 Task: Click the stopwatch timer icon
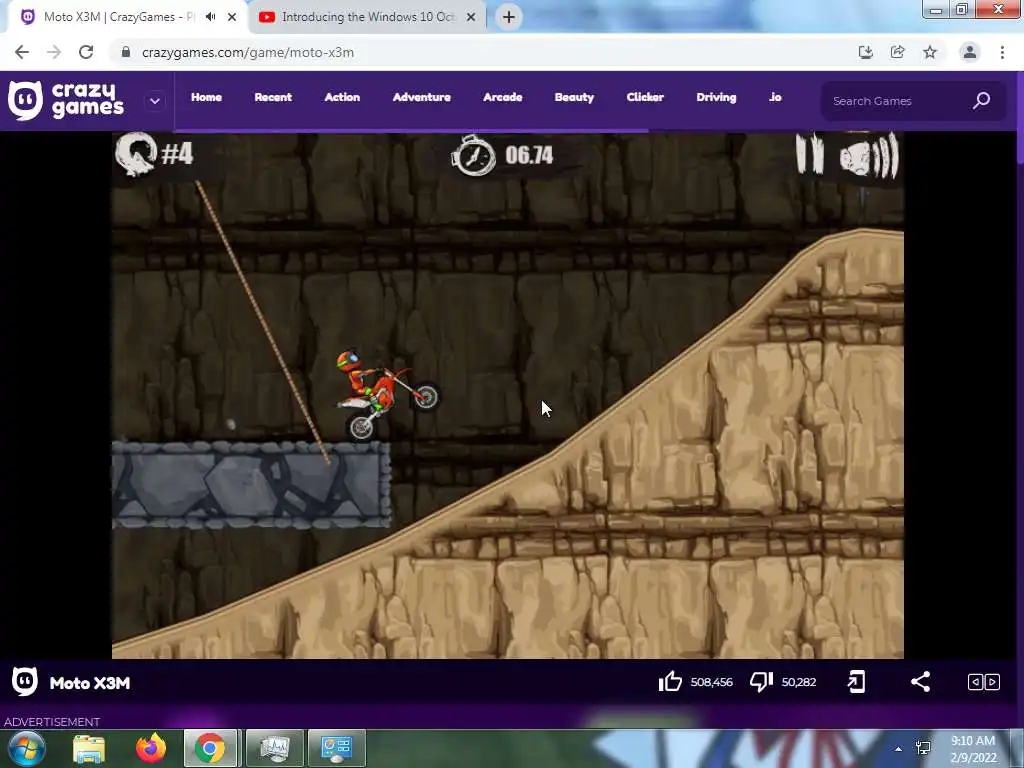pos(473,155)
